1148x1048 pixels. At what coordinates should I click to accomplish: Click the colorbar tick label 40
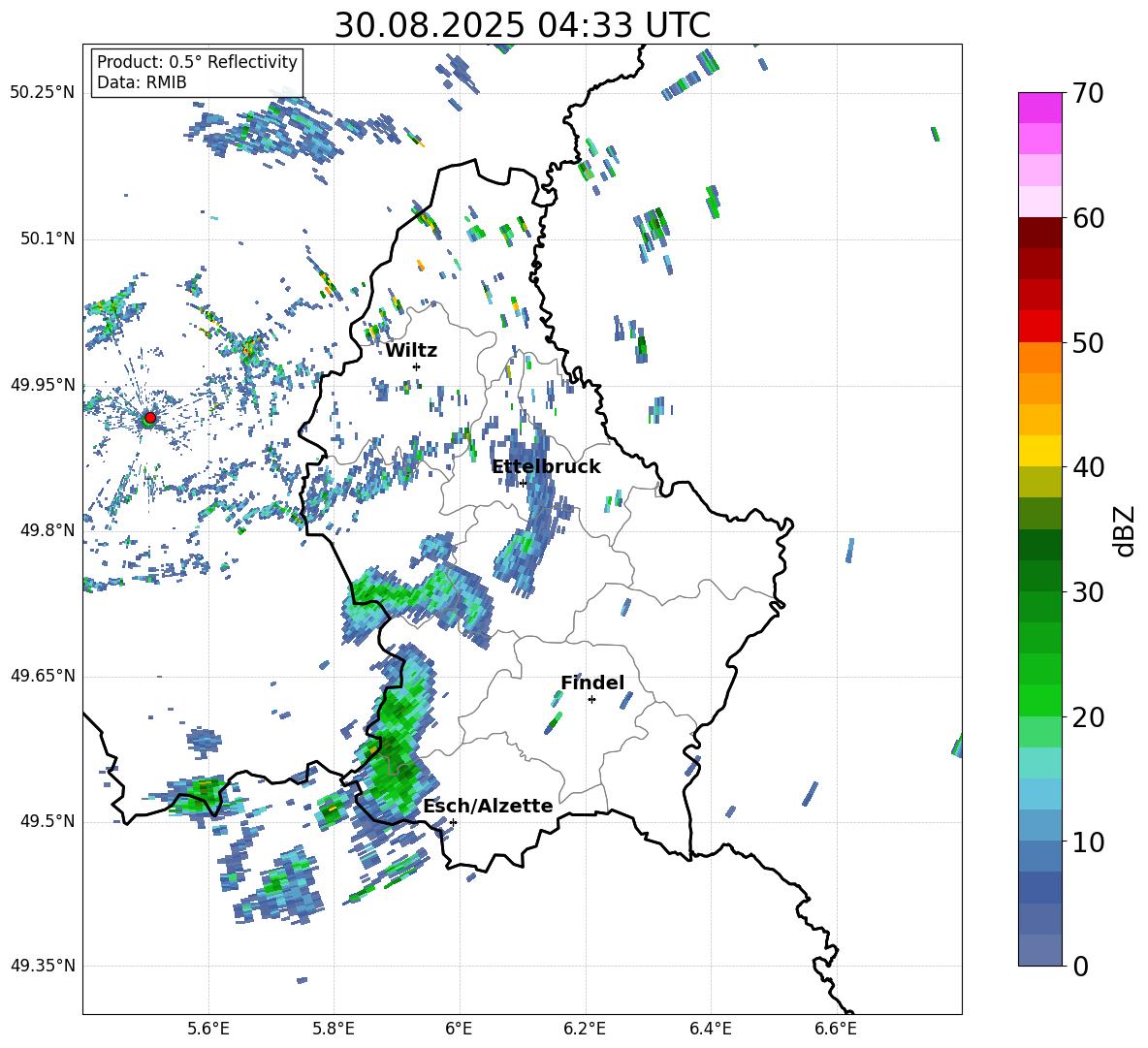pyautogui.click(x=1088, y=467)
